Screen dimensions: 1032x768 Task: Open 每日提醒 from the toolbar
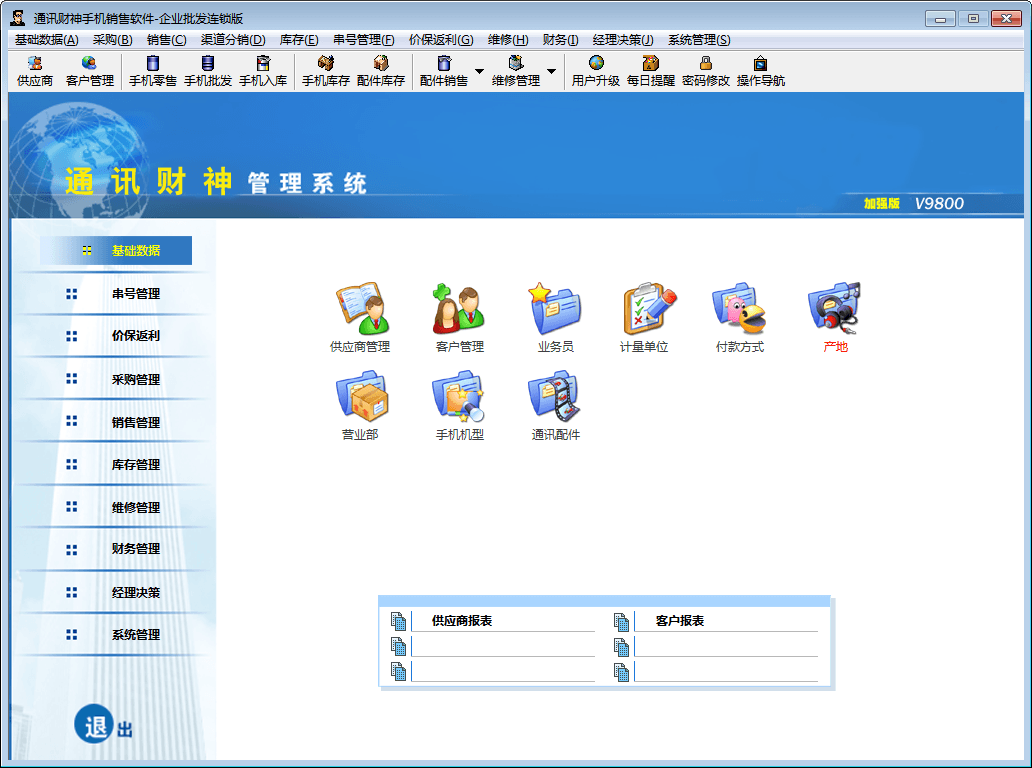point(651,71)
